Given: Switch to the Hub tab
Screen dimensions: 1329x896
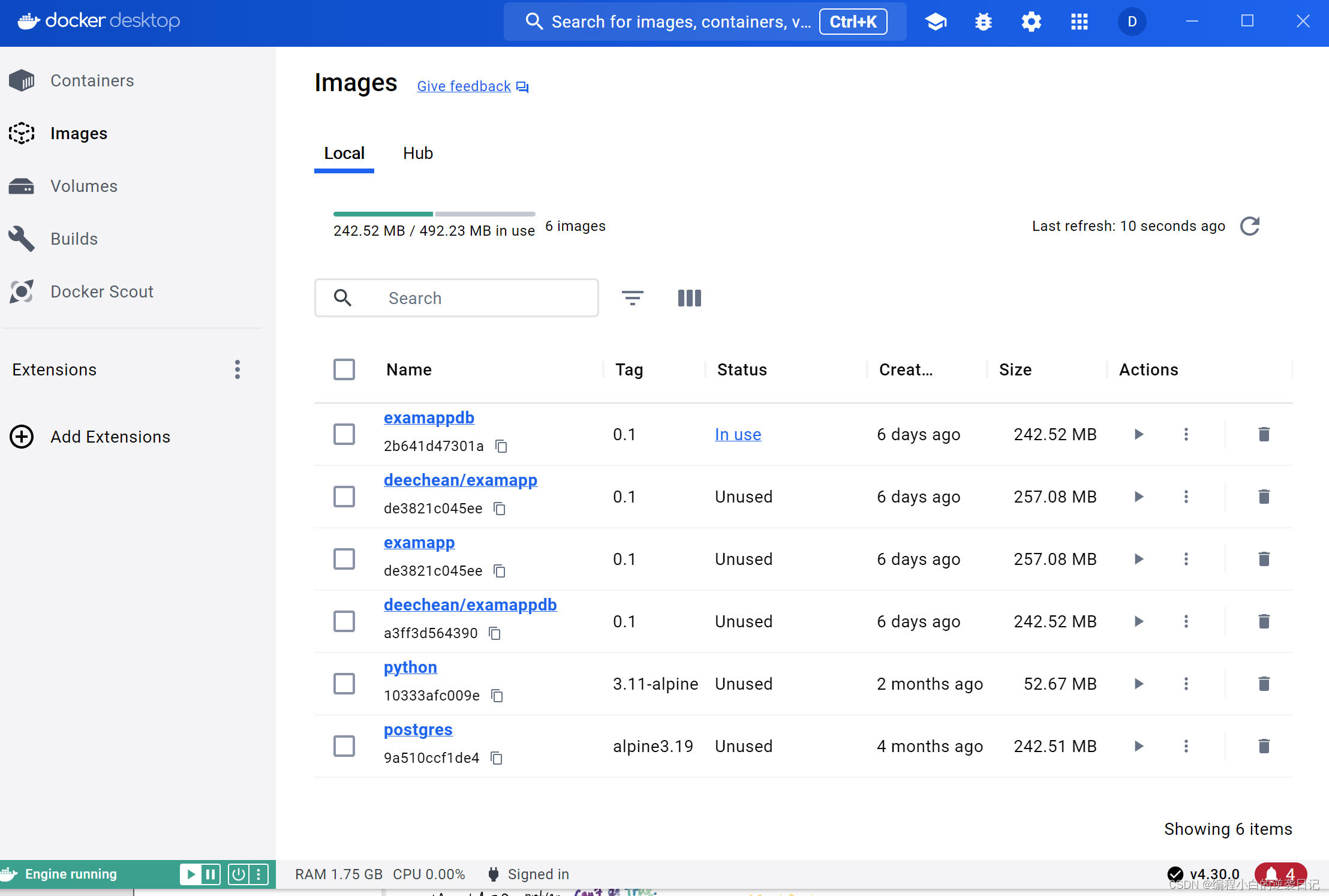Looking at the screenshot, I should (418, 154).
